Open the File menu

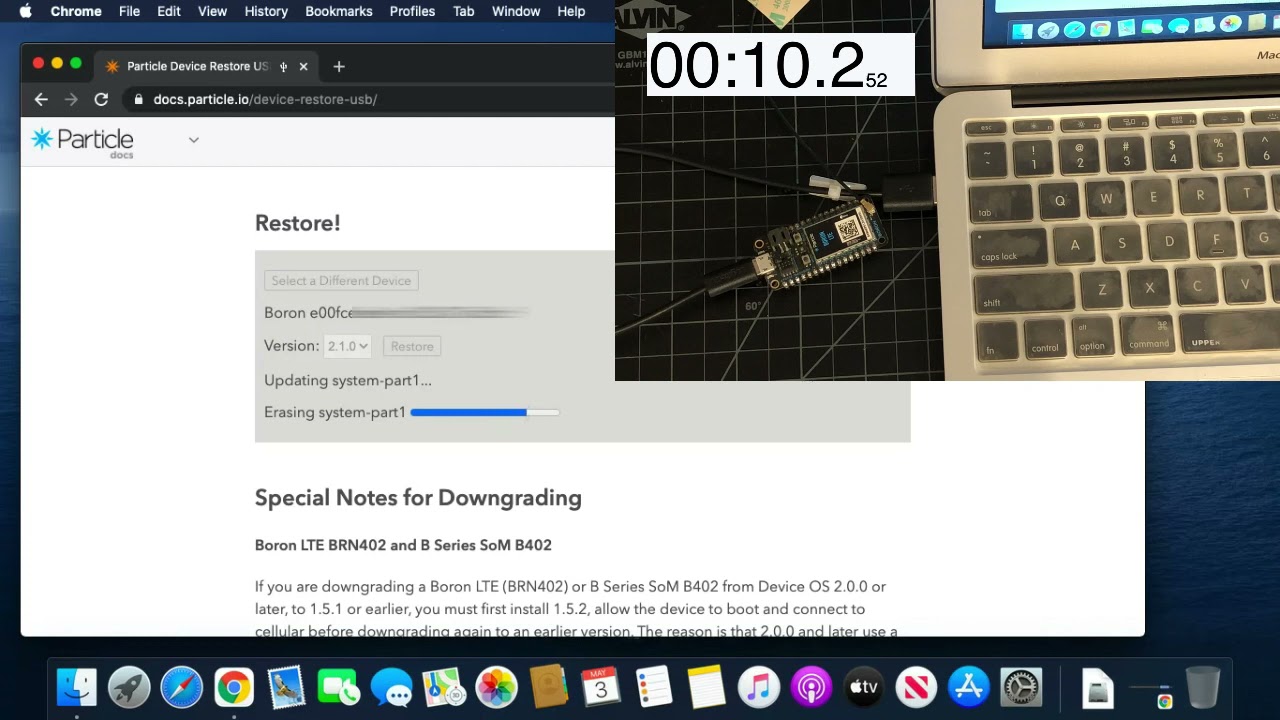(129, 11)
